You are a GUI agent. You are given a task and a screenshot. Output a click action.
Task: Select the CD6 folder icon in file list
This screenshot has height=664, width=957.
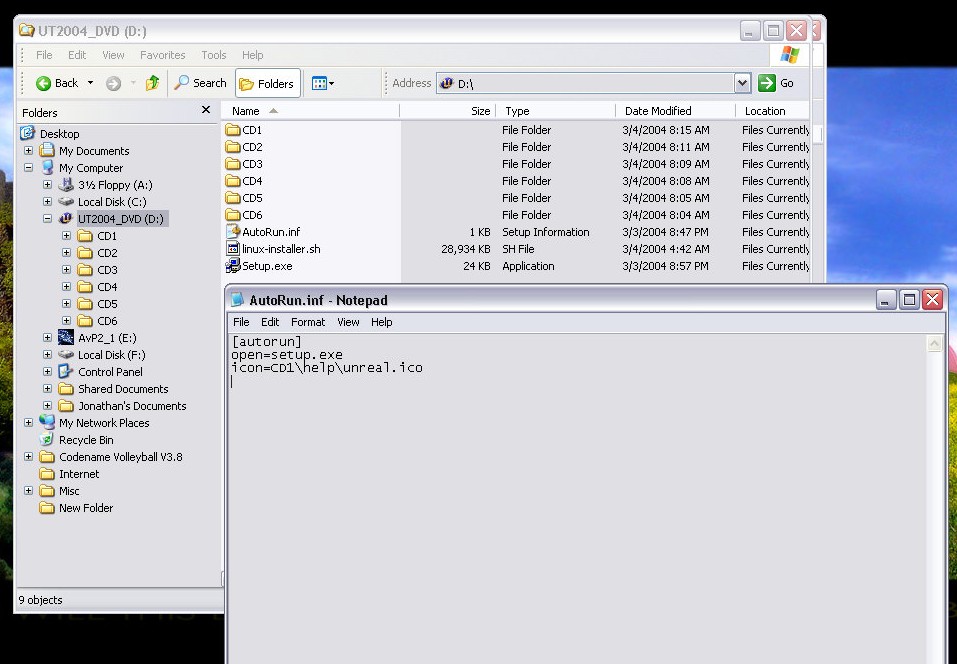pyautogui.click(x=233, y=215)
